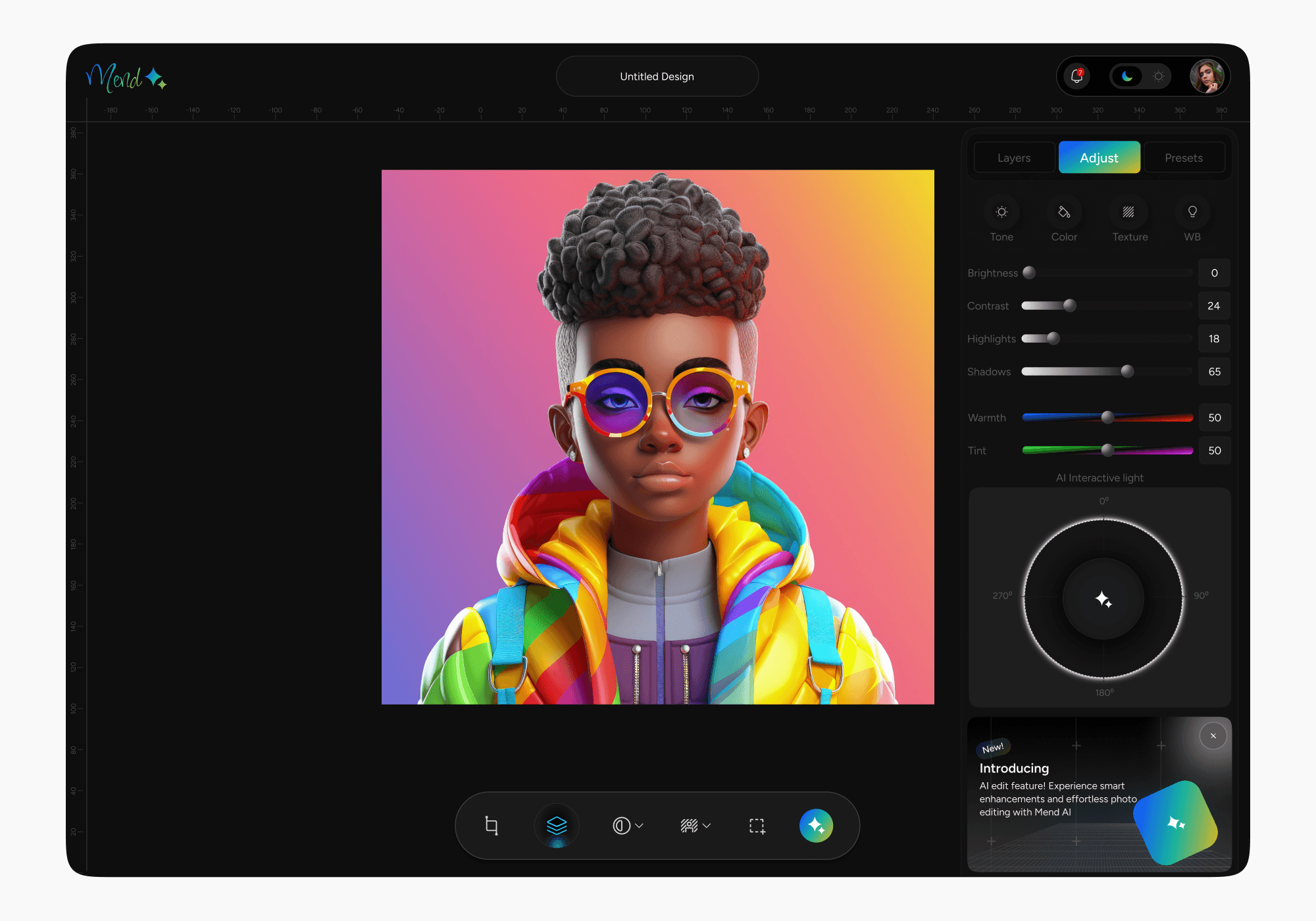
Task: Open the user profile avatar
Action: click(x=1207, y=76)
